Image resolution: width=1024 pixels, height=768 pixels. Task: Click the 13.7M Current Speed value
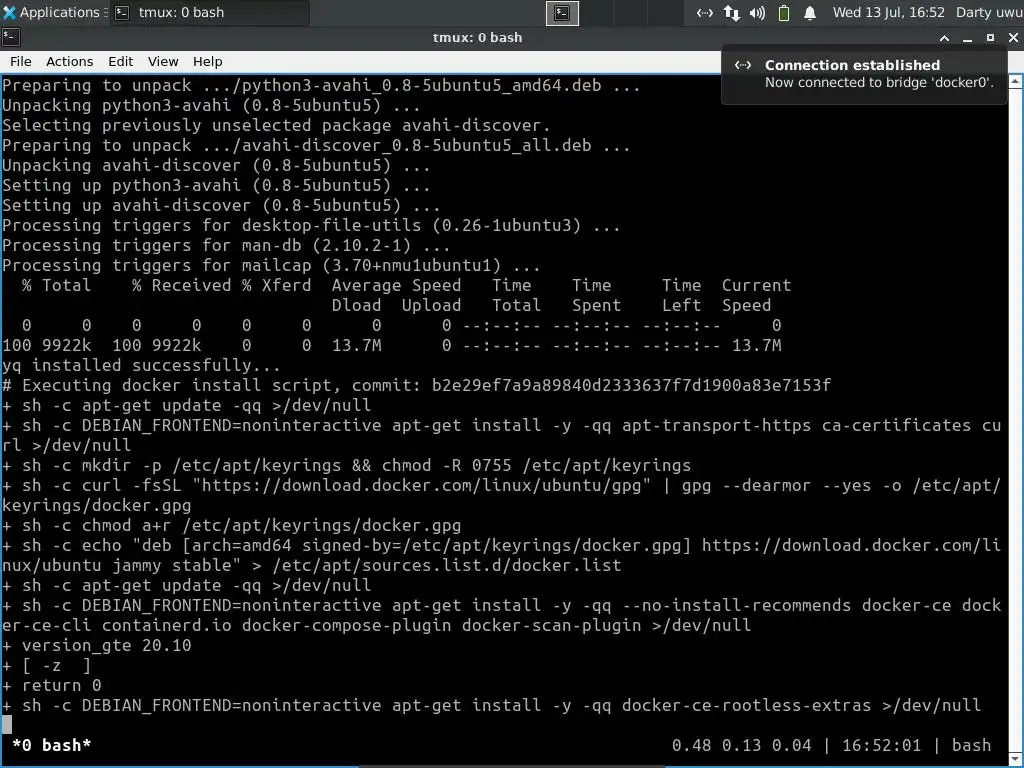pos(756,345)
